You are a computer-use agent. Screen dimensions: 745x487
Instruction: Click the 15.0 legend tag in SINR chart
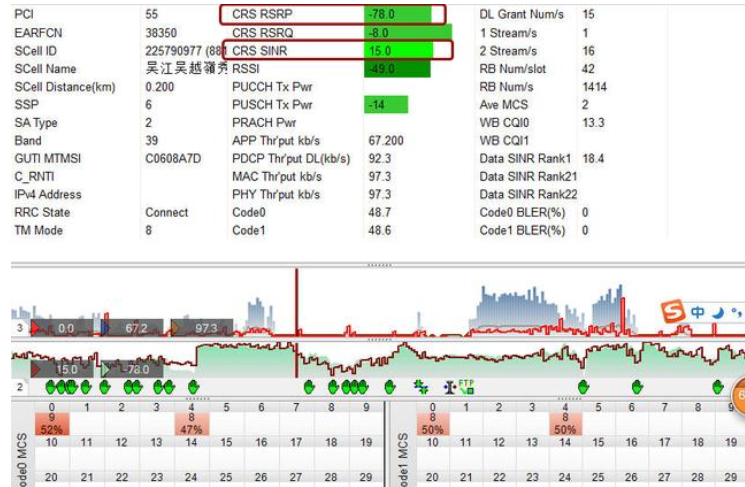tap(62, 370)
